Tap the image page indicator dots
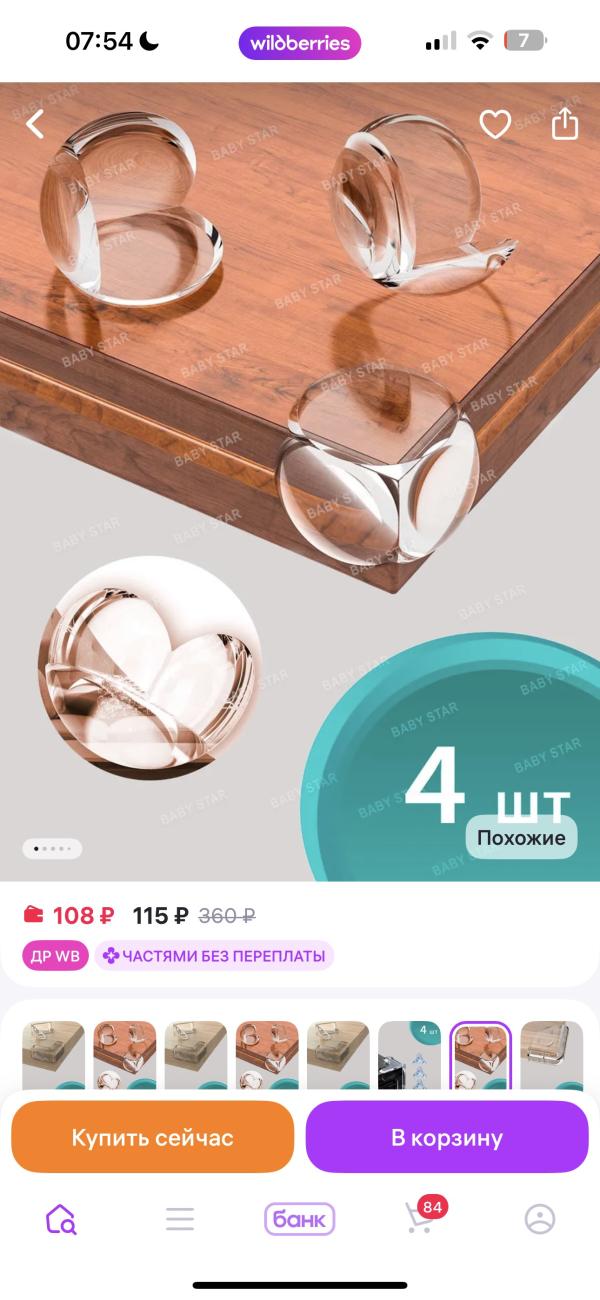Viewport: 600px width, 1300px height. coord(52,848)
